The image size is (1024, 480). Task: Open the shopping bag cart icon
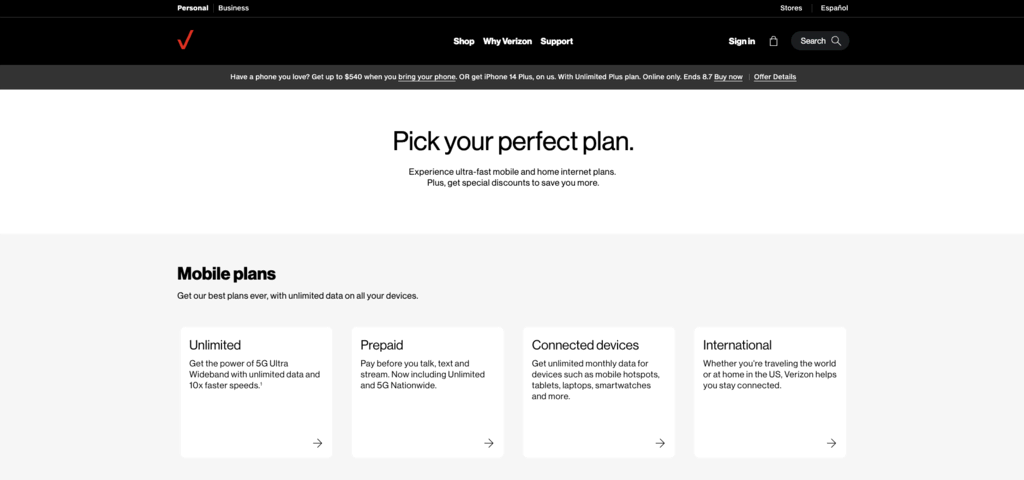pos(773,41)
